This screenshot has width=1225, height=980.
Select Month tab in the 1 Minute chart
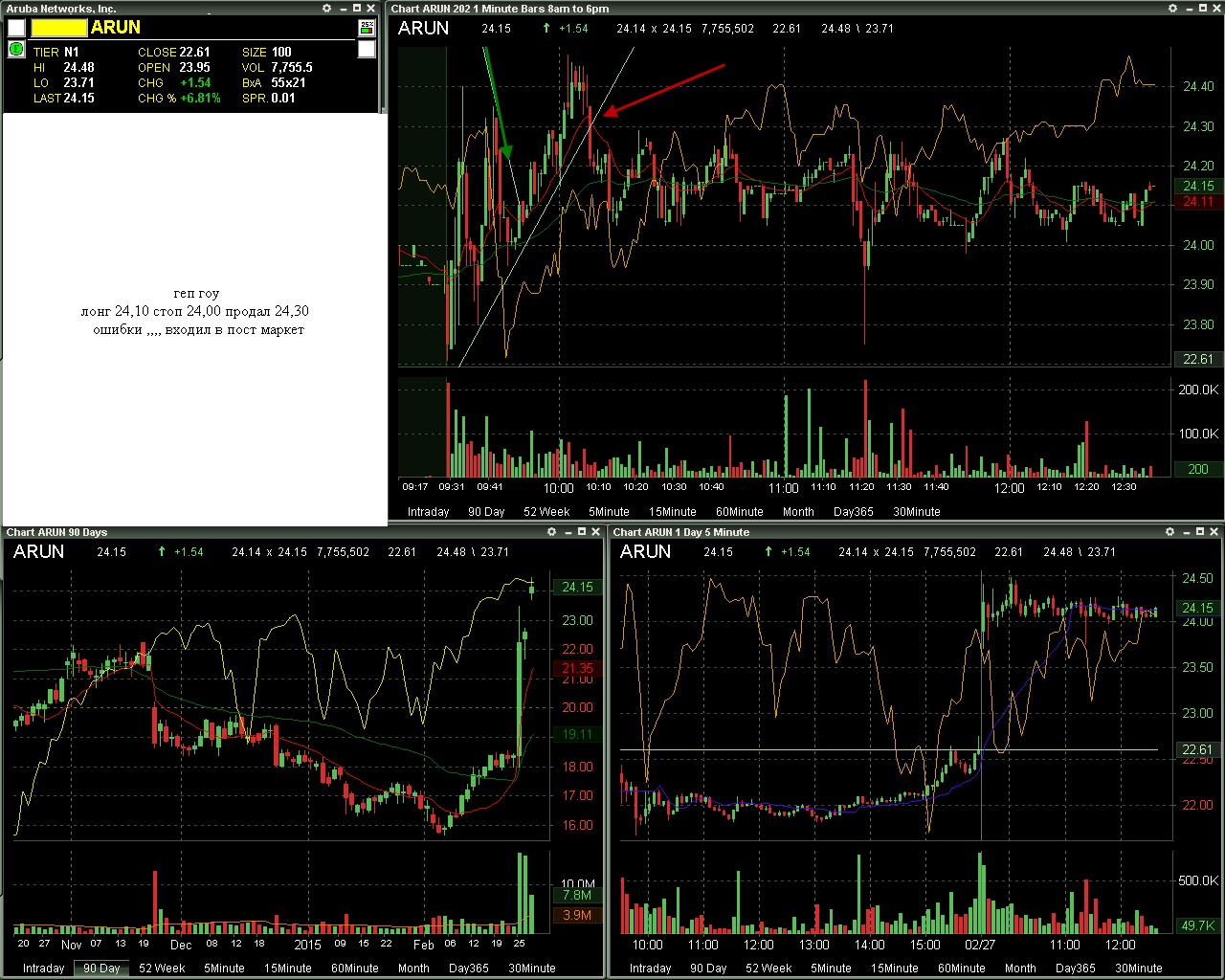(x=798, y=512)
